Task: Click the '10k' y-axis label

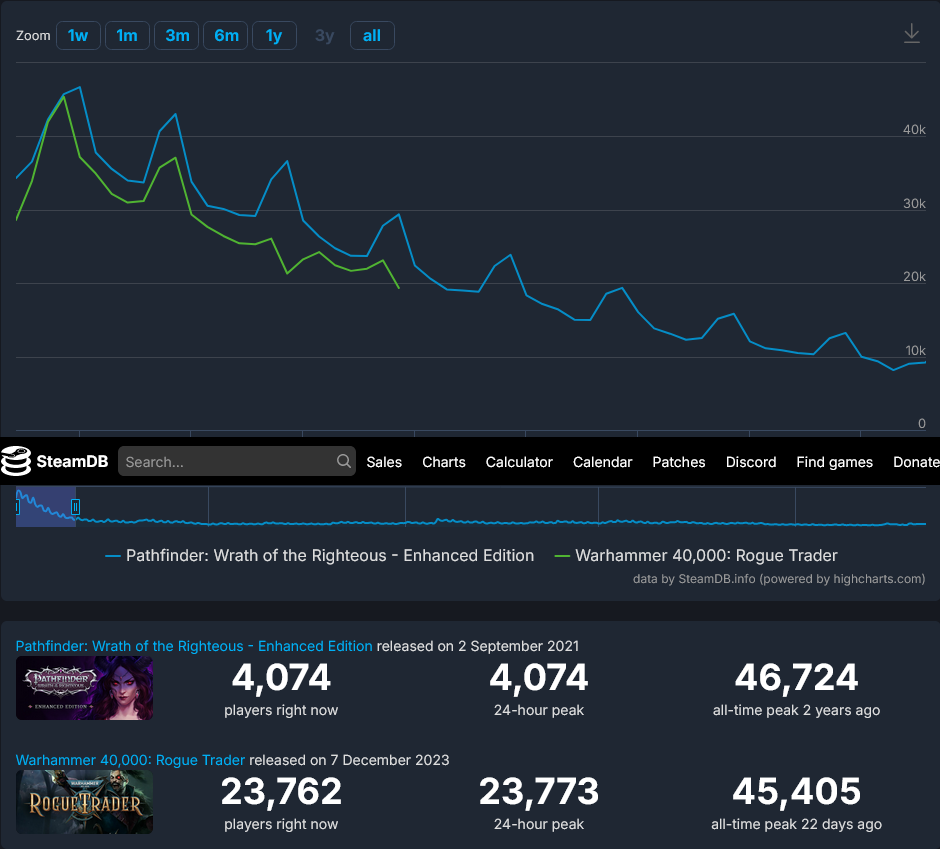Action: click(915, 351)
